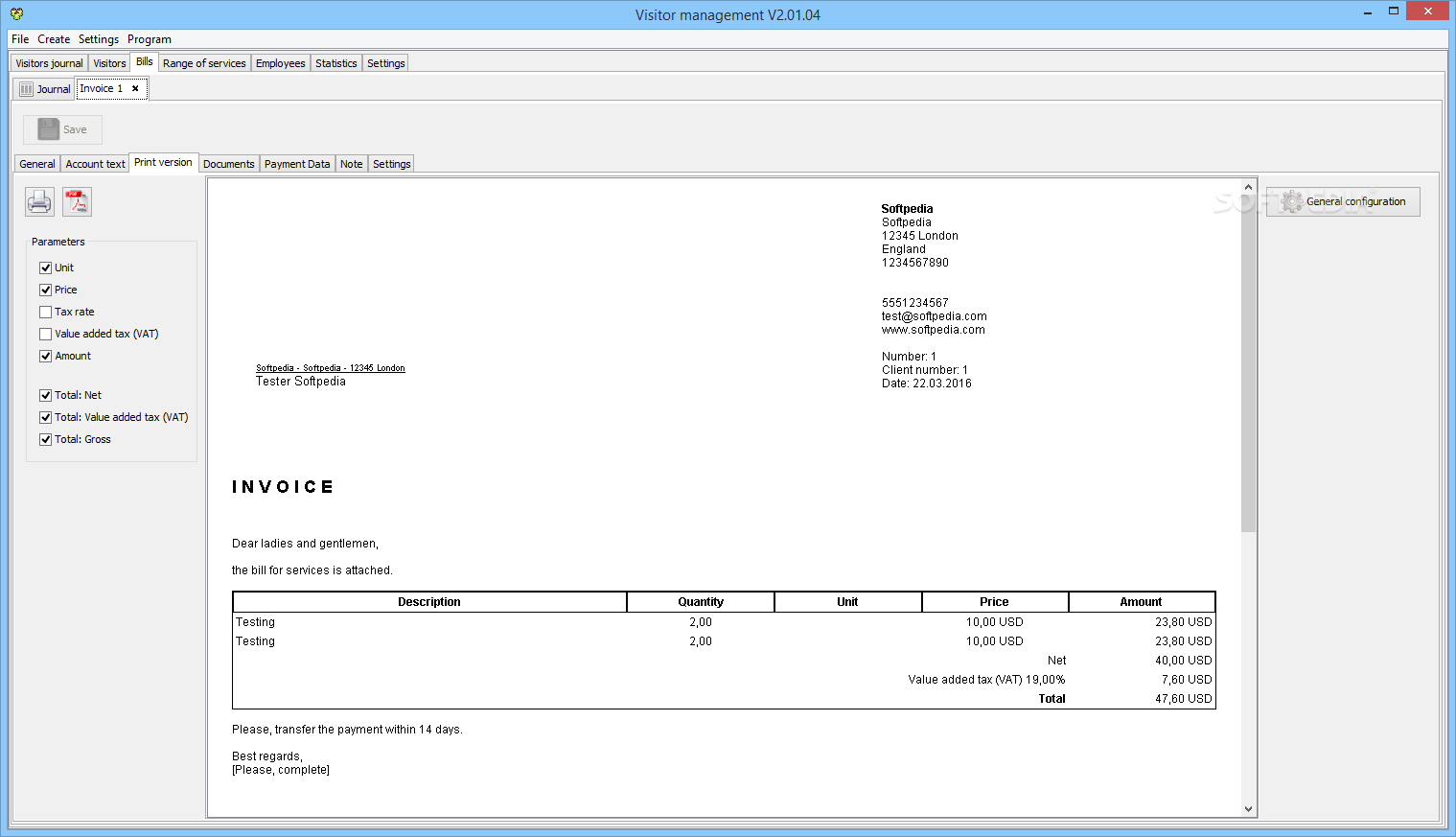1456x837 pixels.
Task: Open the Payment Data tab
Action: [297, 164]
